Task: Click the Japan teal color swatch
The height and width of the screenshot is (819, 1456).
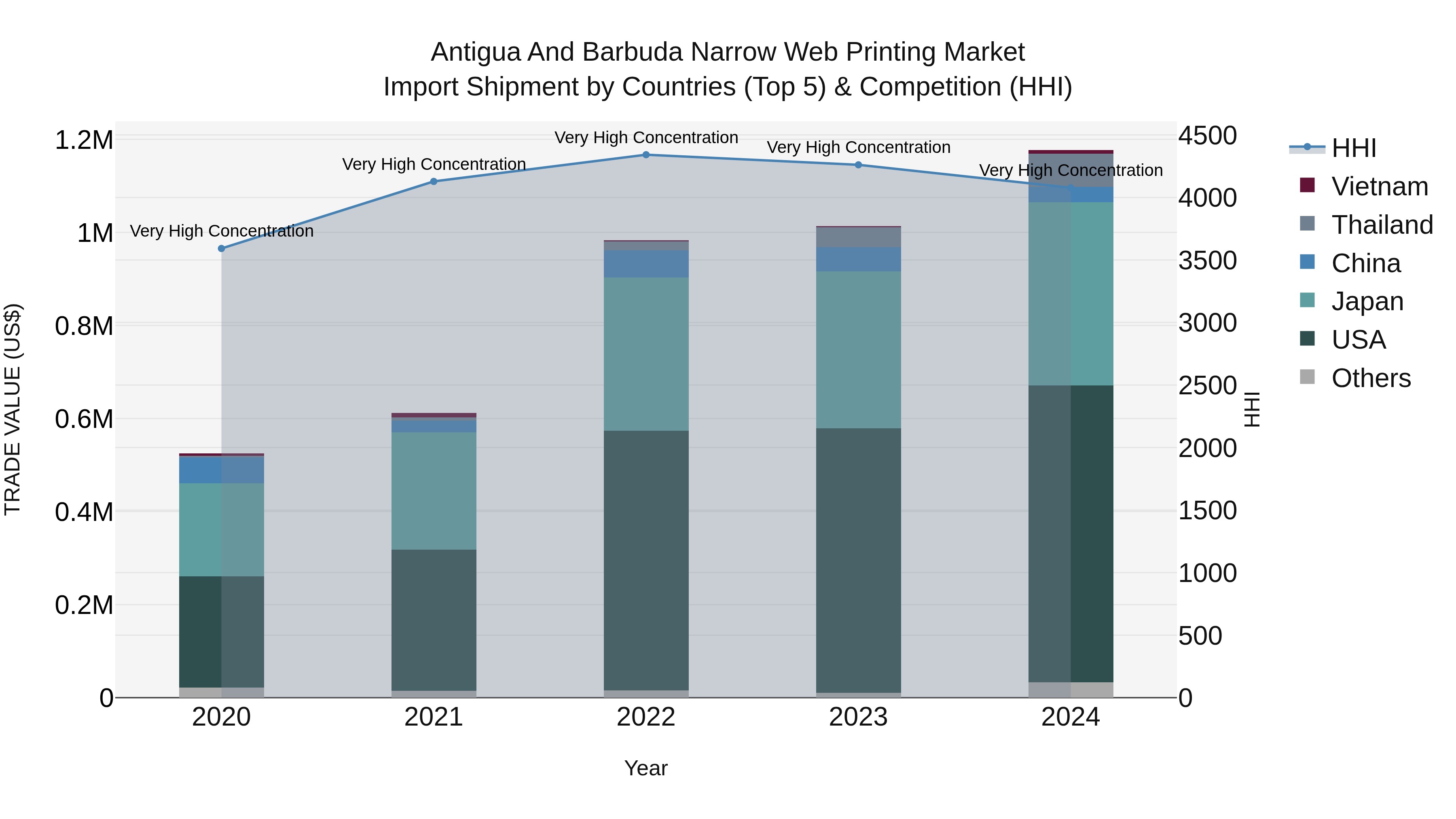Action: [x=1307, y=300]
